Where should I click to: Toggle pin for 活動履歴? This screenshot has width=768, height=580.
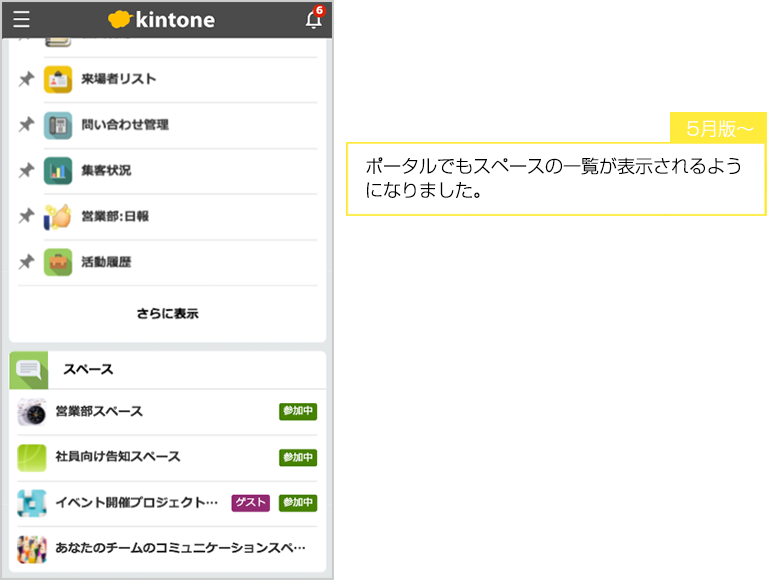[x=26, y=262]
